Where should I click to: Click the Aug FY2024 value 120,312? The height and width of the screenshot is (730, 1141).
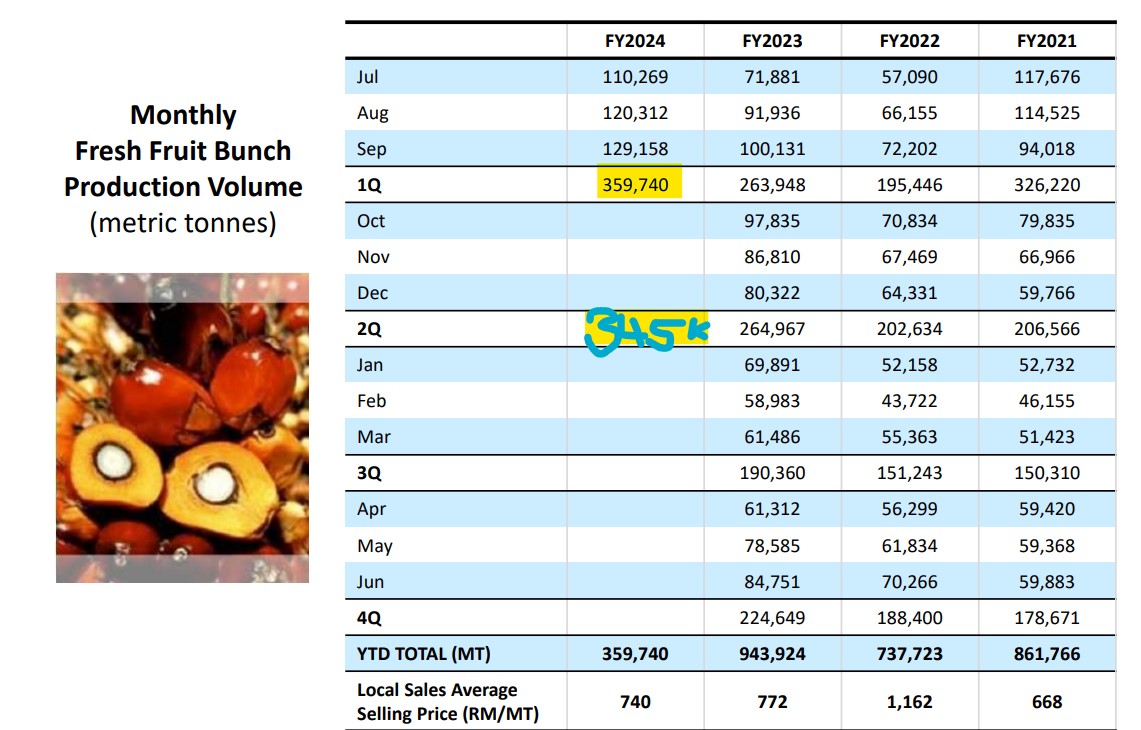pos(635,113)
